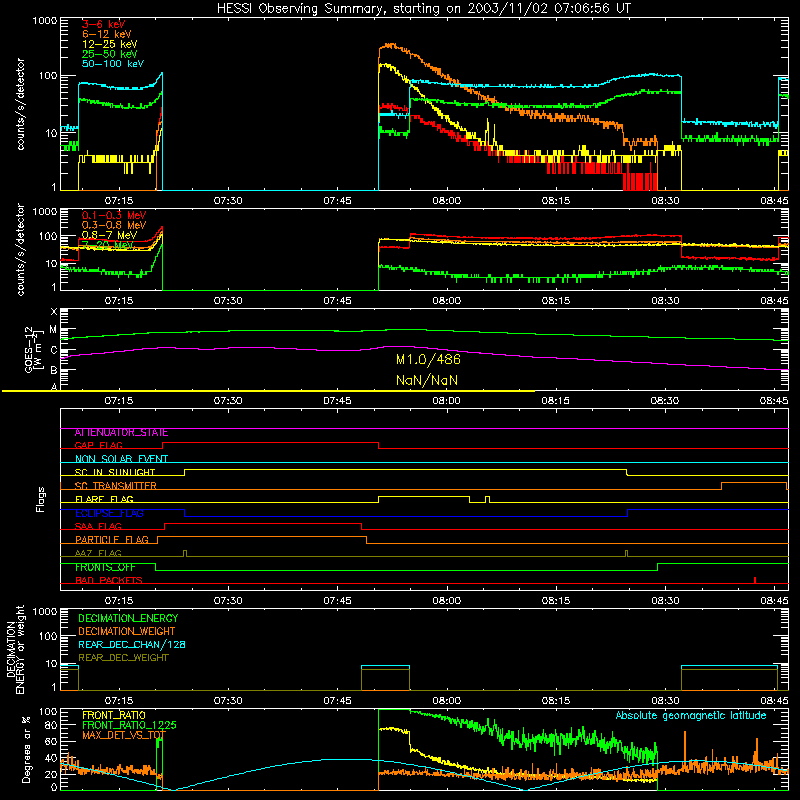The image size is (800, 800).
Task: Click the 25-50 keV legend entry
Action: [109, 54]
